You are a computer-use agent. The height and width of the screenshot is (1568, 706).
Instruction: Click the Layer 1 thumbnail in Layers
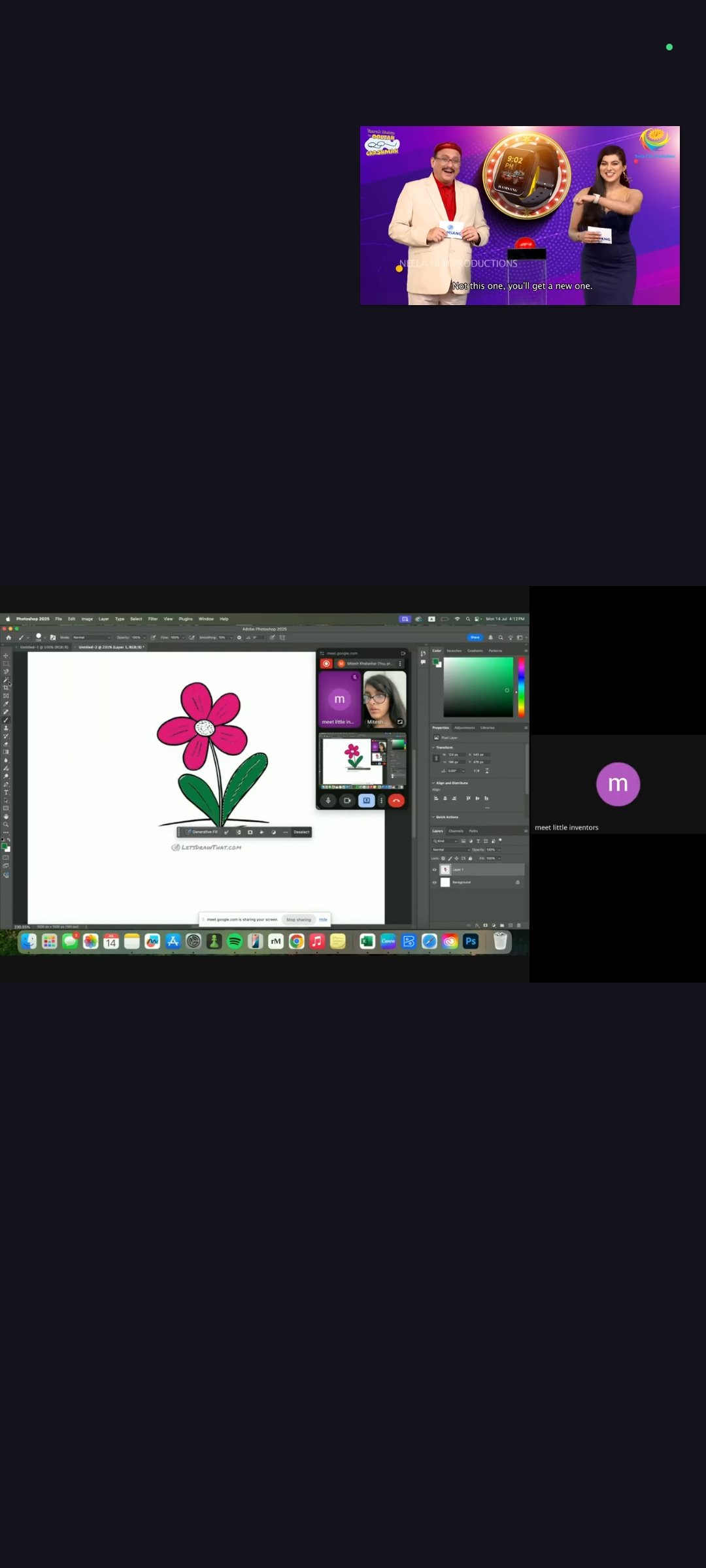click(x=445, y=870)
